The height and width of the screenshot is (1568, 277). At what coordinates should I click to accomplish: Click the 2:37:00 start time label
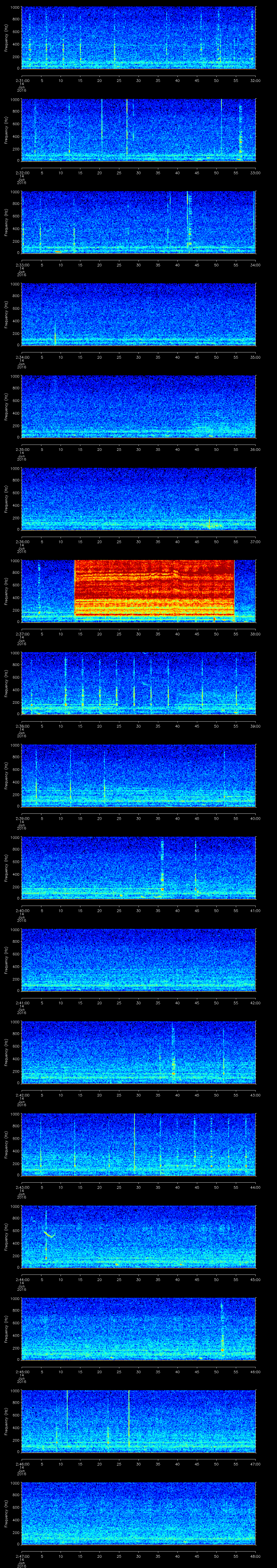22,634
